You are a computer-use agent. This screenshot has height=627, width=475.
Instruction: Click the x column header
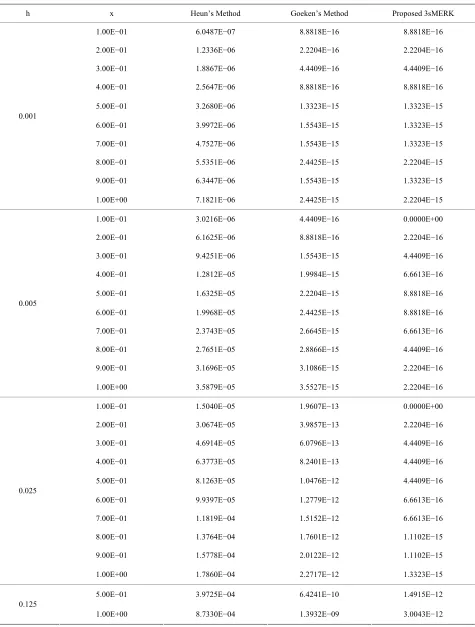click(111, 14)
